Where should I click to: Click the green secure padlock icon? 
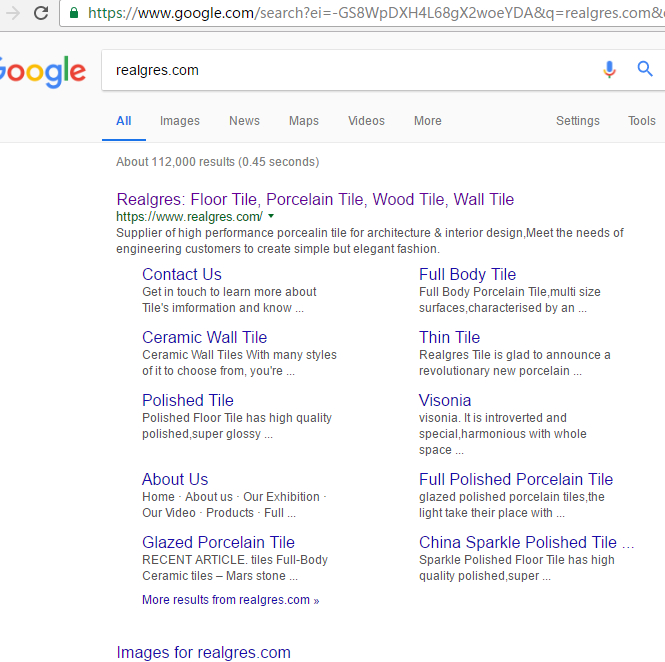coord(74,13)
